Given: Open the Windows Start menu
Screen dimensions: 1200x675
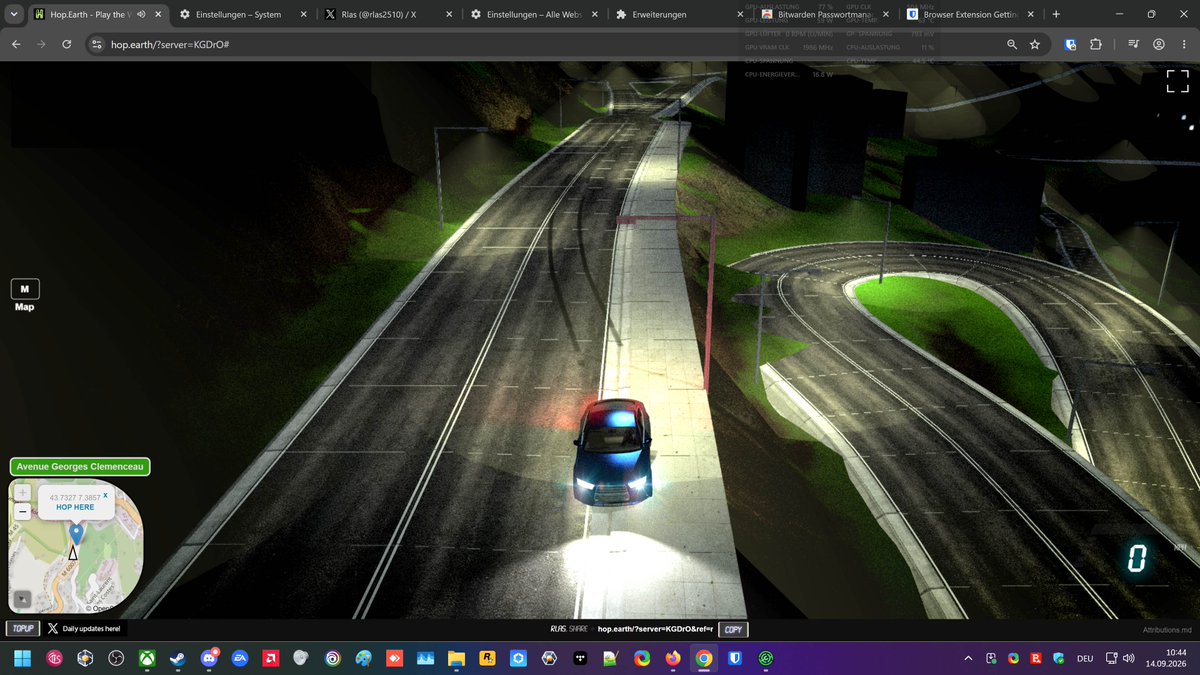Looking at the screenshot, I should [23, 659].
